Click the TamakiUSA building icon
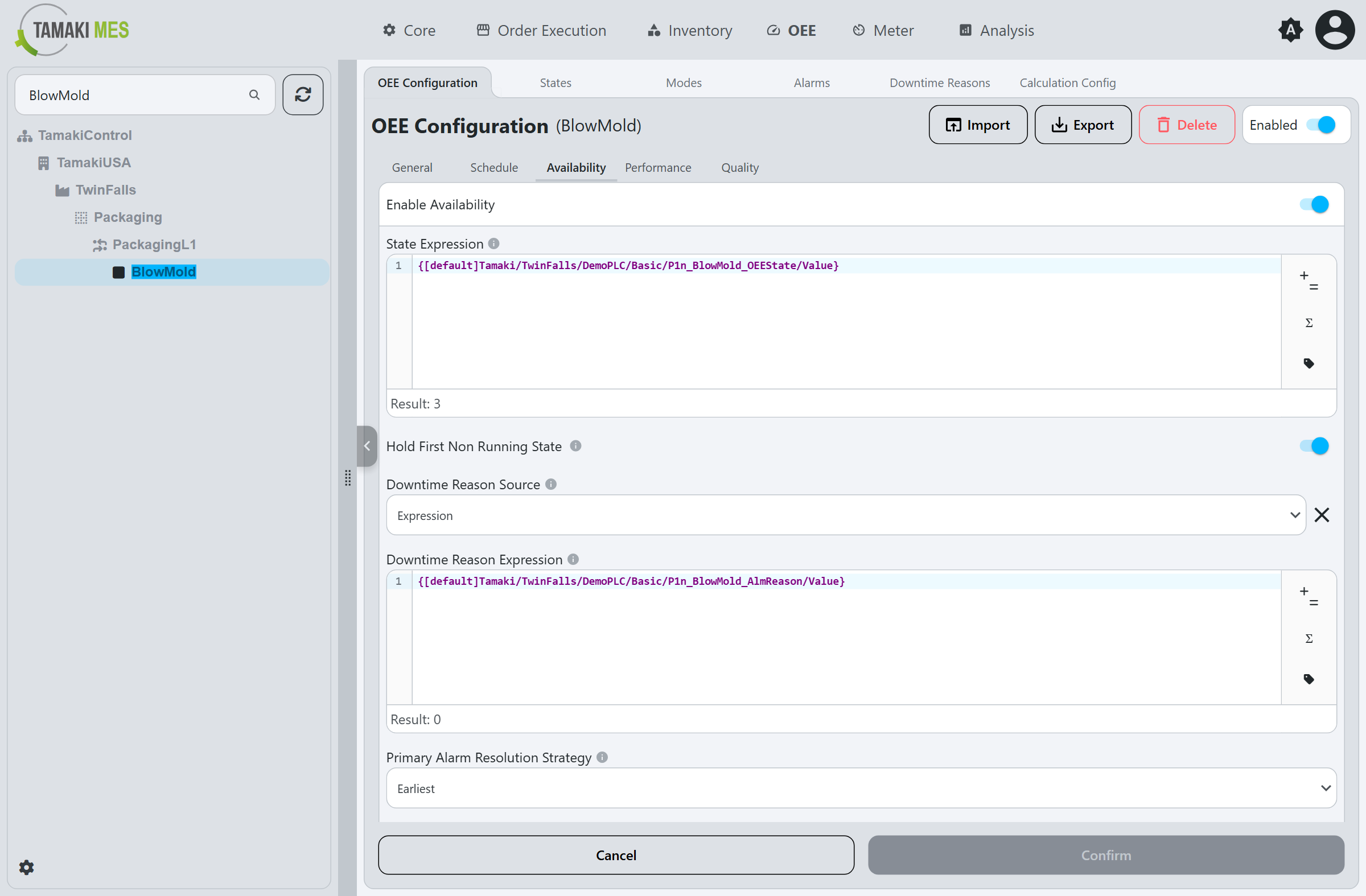 [44, 163]
